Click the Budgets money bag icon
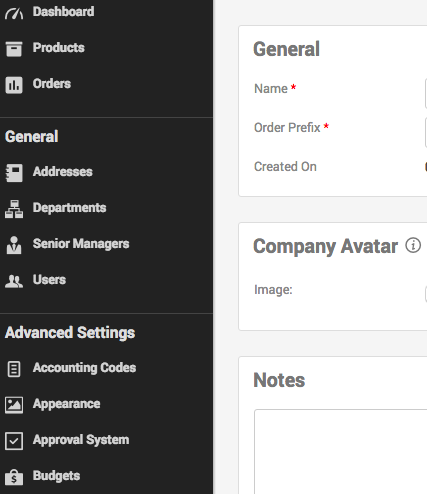Image resolution: width=427 pixels, height=494 pixels. coord(14,477)
